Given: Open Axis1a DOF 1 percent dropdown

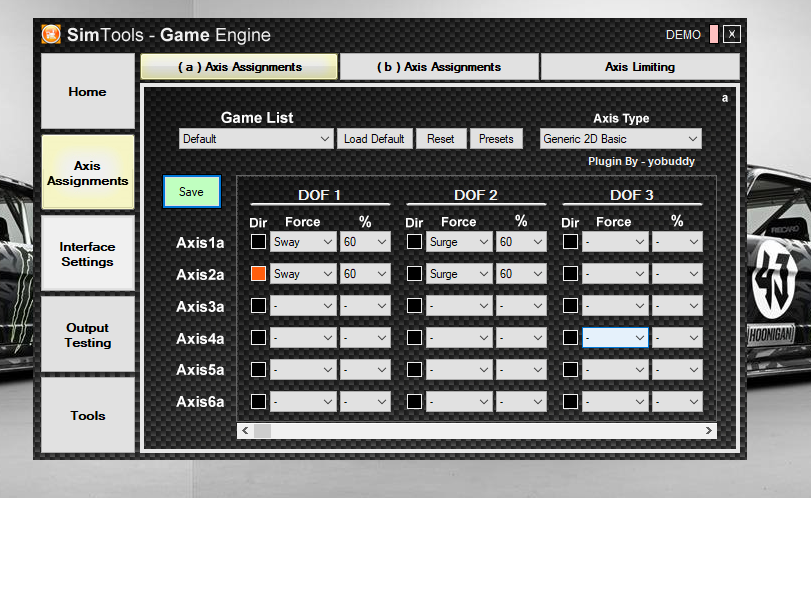Looking at the screenshot, I should 365,242.
